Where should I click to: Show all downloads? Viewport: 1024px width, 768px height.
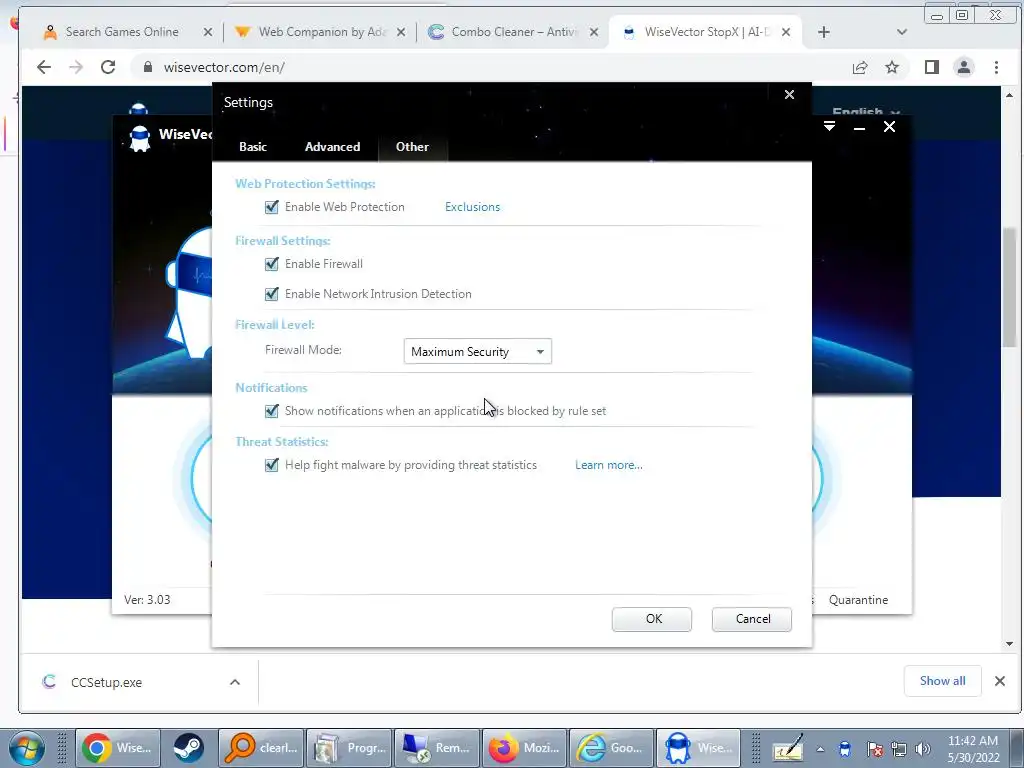point(942,681)
